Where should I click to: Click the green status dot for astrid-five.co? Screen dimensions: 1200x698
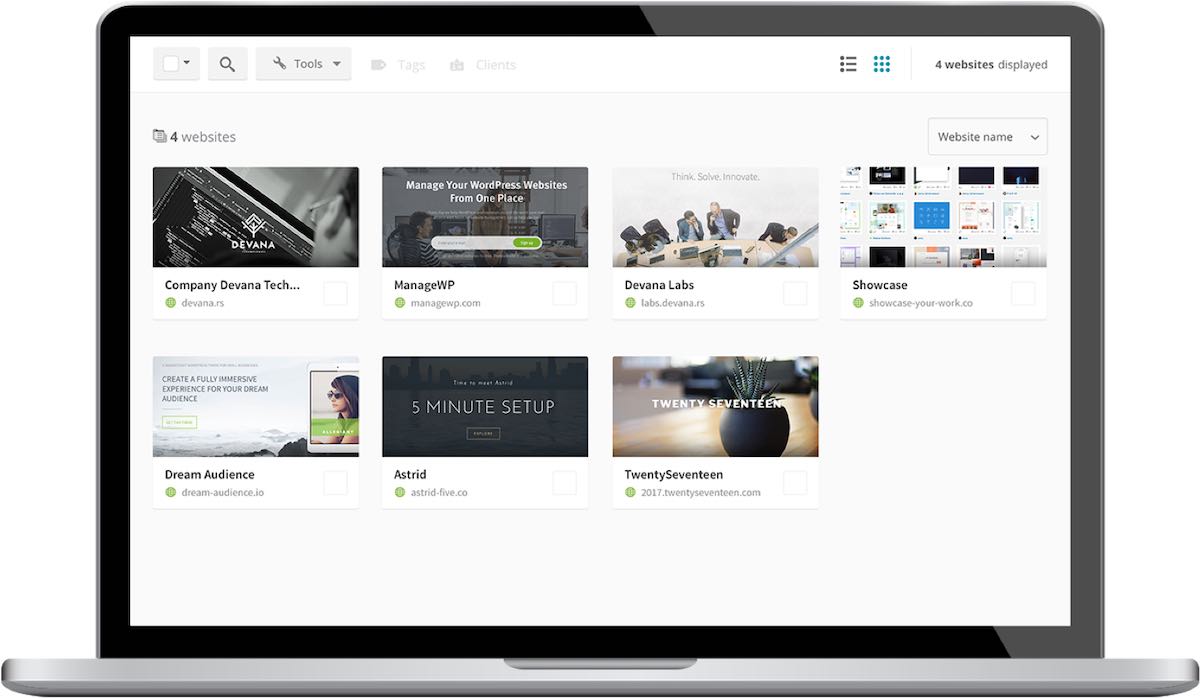(x=399, y=492)
